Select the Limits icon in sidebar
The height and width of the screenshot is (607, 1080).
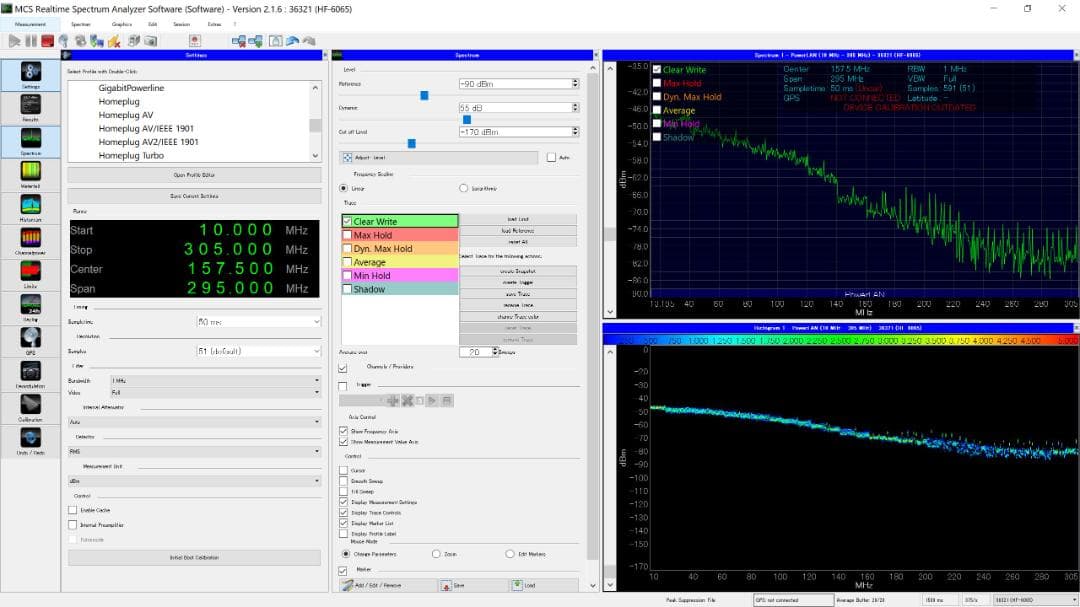[30, 273]
